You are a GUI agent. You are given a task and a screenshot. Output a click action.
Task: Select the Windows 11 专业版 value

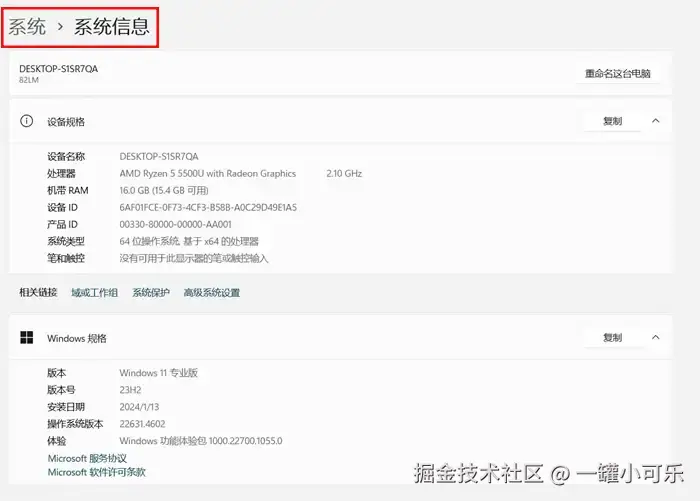tap(158, 372)
